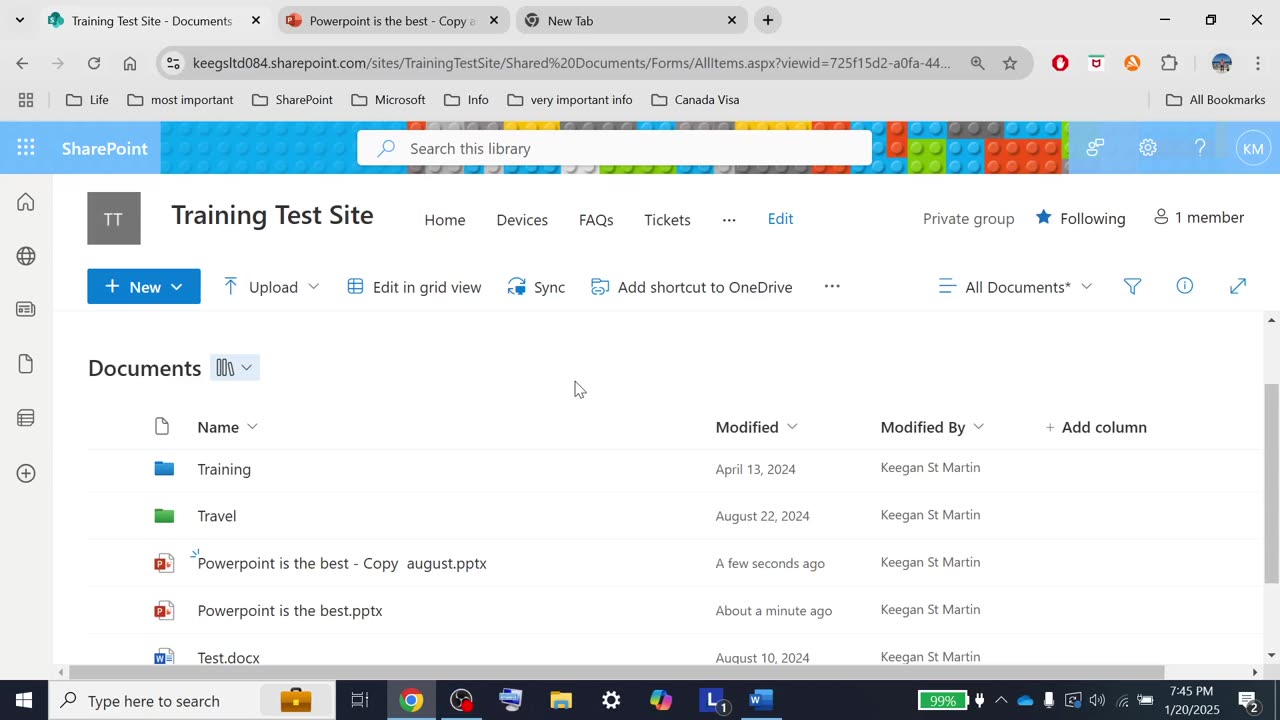Open the SharePoint app launcher waffle
The height and width of the screenshot is (720, 1280).
click(26, 148)
